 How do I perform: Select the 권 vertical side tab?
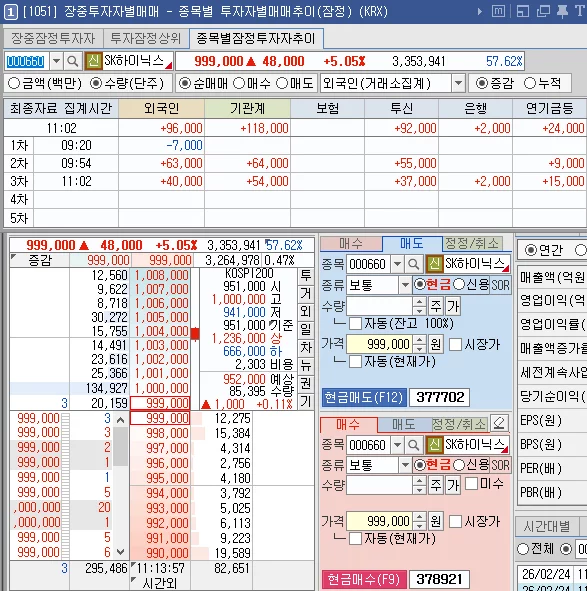click(305, 383)
